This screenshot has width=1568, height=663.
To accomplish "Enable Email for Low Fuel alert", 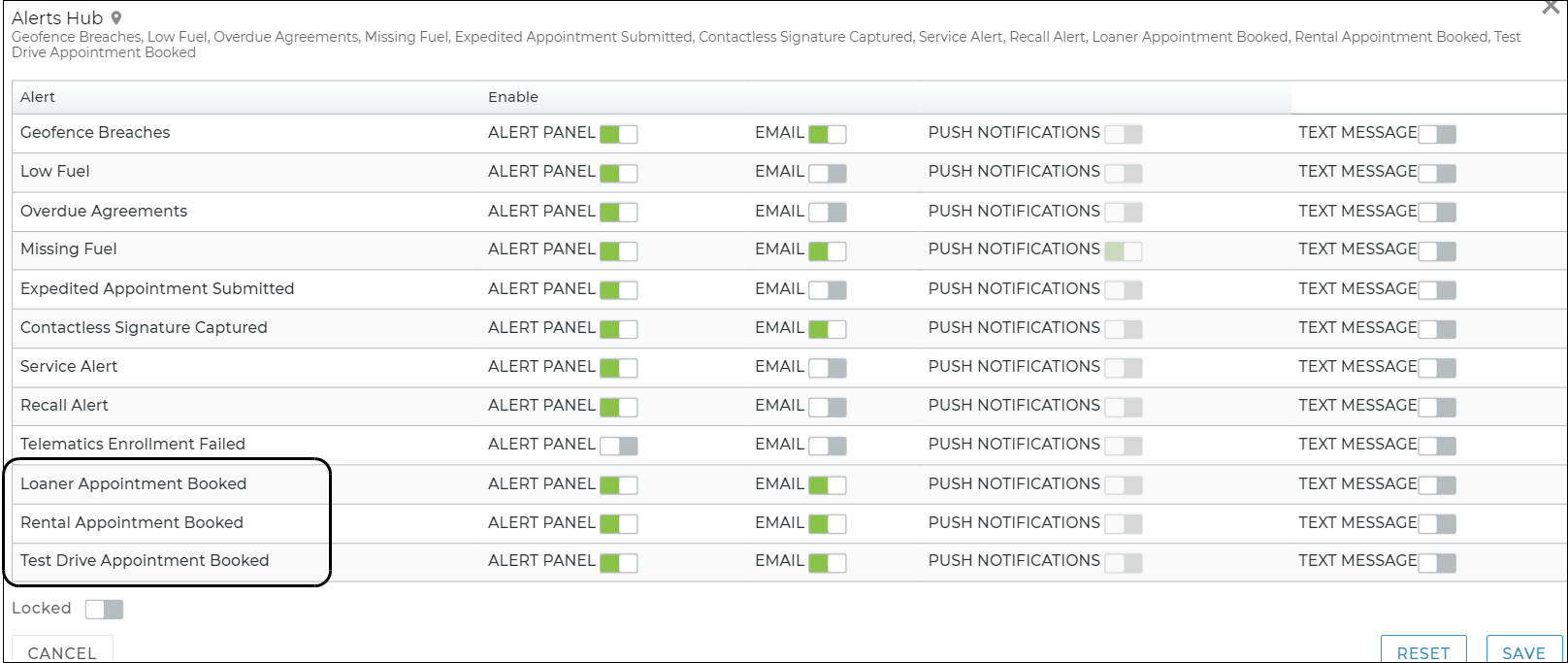I will 827,173.
